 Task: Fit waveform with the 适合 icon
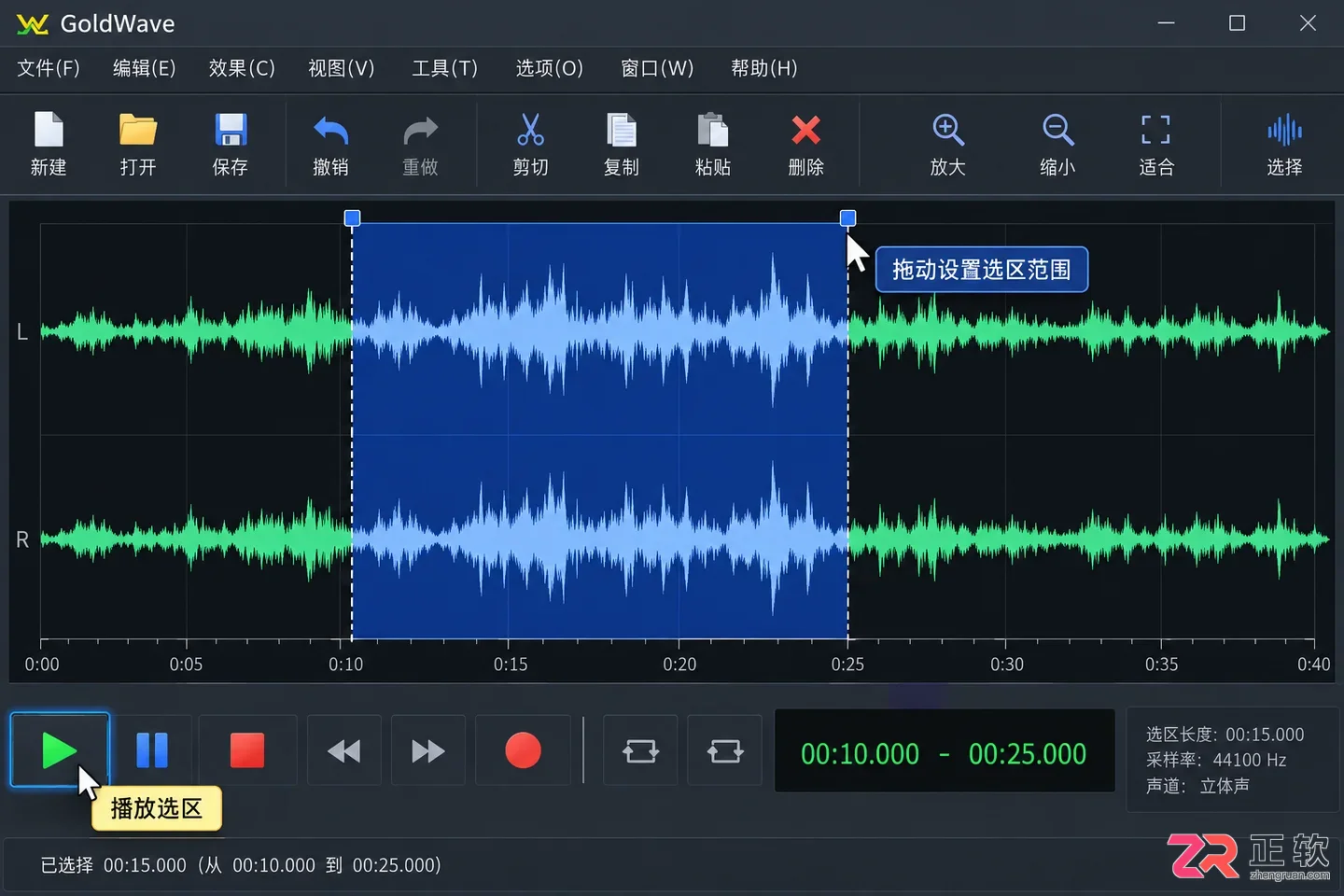point(1155,130)
